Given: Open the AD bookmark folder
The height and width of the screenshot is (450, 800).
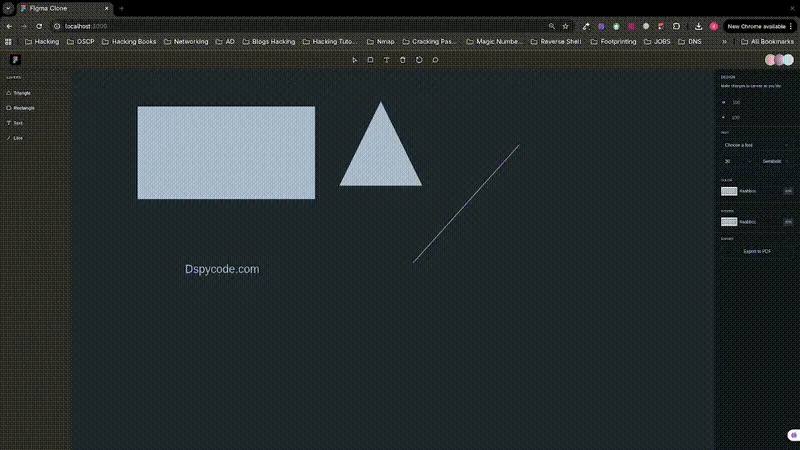Looking at the screenshot, I should [225, 42].
